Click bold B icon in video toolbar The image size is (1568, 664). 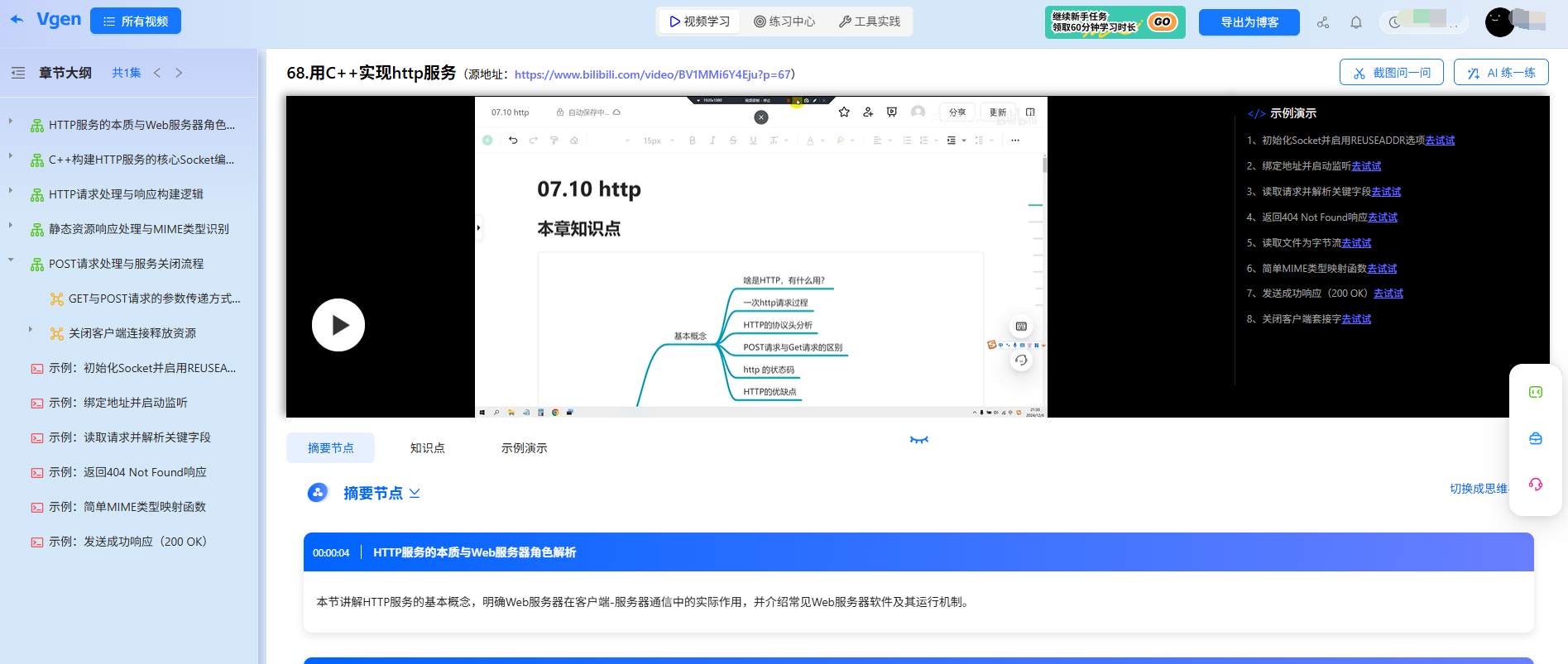click(693, 141)
